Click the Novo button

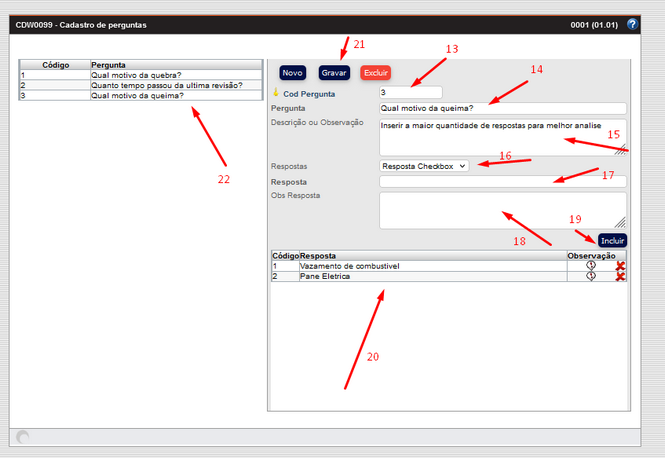(x=292, y=73)
